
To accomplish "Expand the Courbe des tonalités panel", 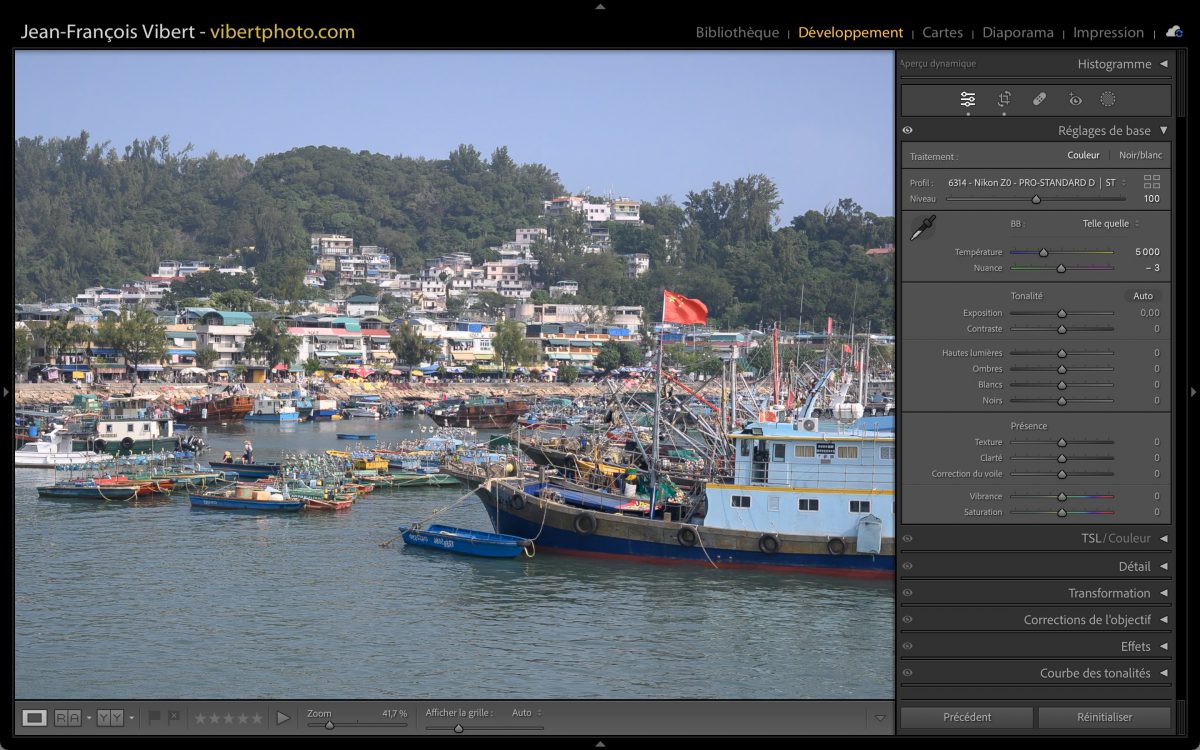I will [x=1095, y=673].
